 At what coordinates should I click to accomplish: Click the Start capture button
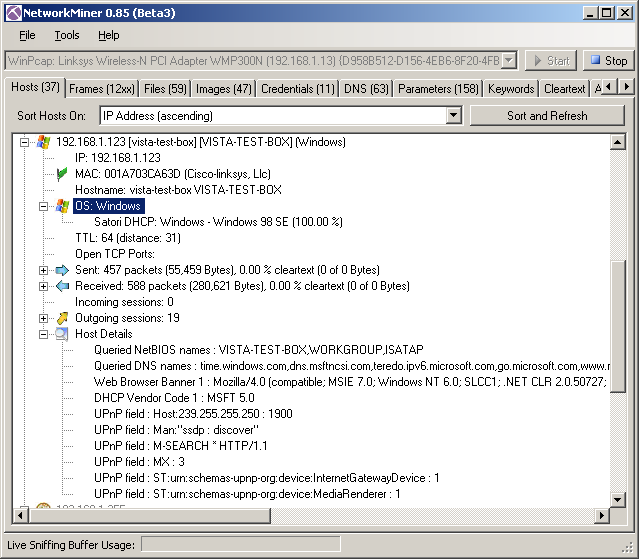click(x=551, y=61)
